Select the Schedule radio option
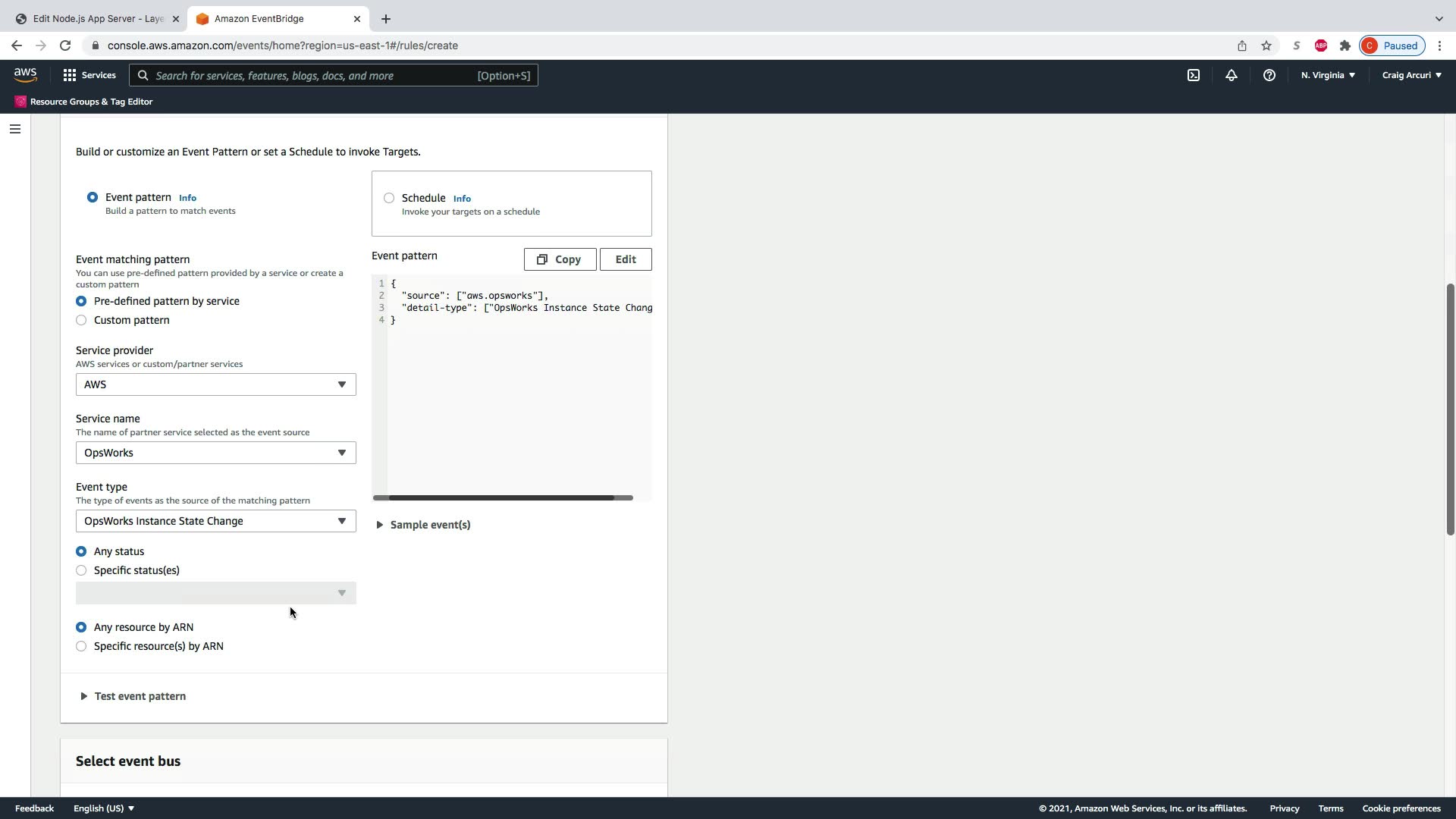The image size is (1456, 819). (389, 198)
